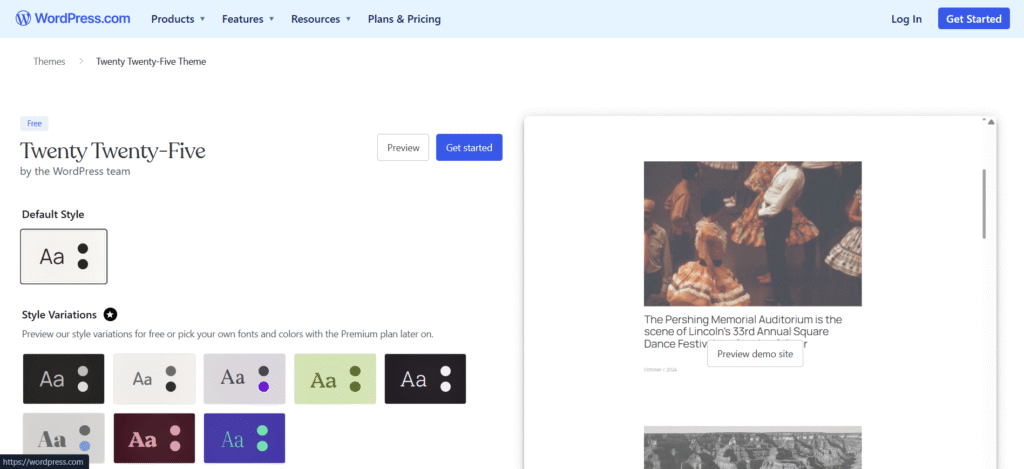Click the blue Get started button beside Preview

click(x=469, y=148)
